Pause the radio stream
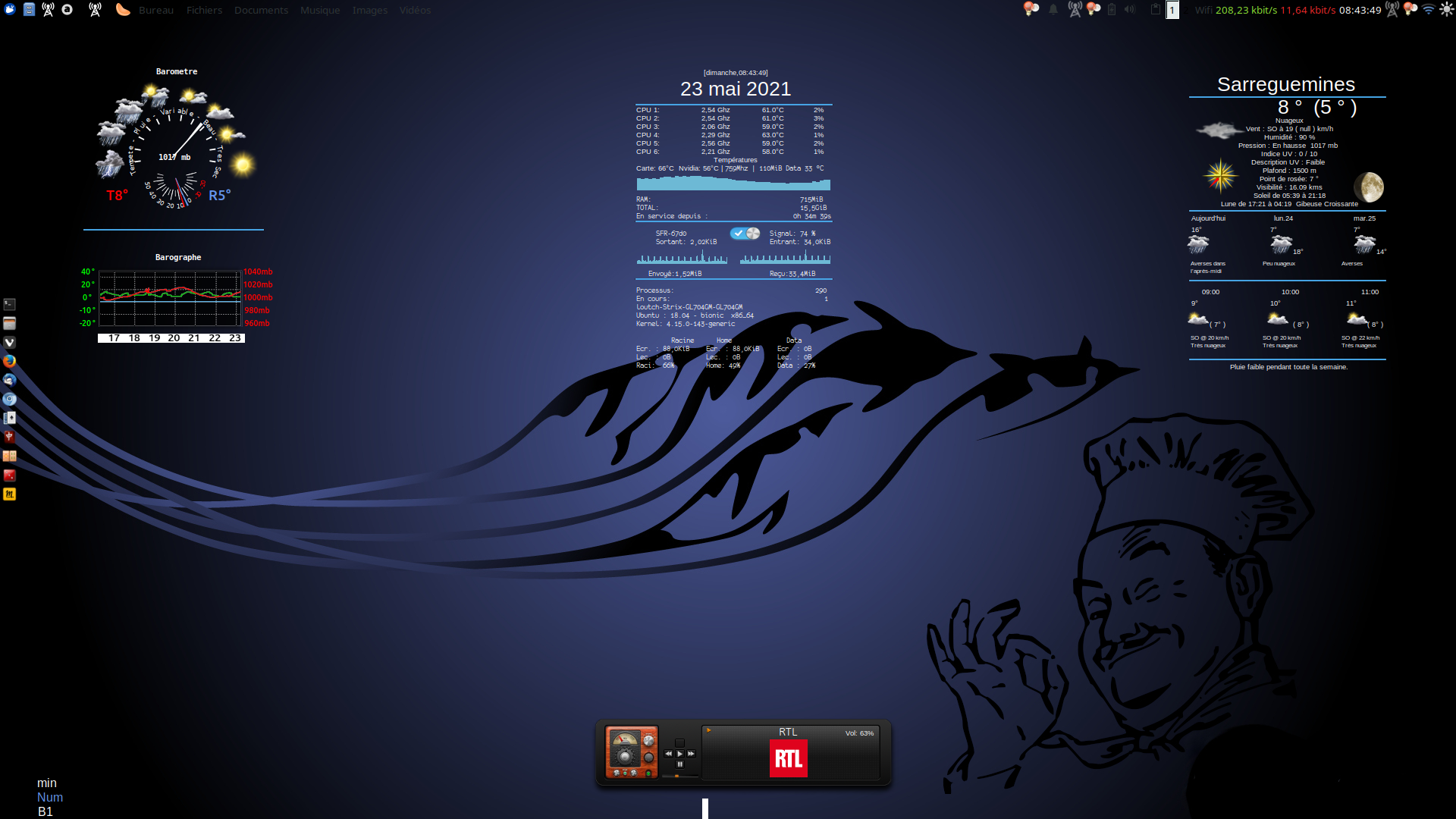The height and width of the screenshot is (819, 1456). [x=679, y=764]
